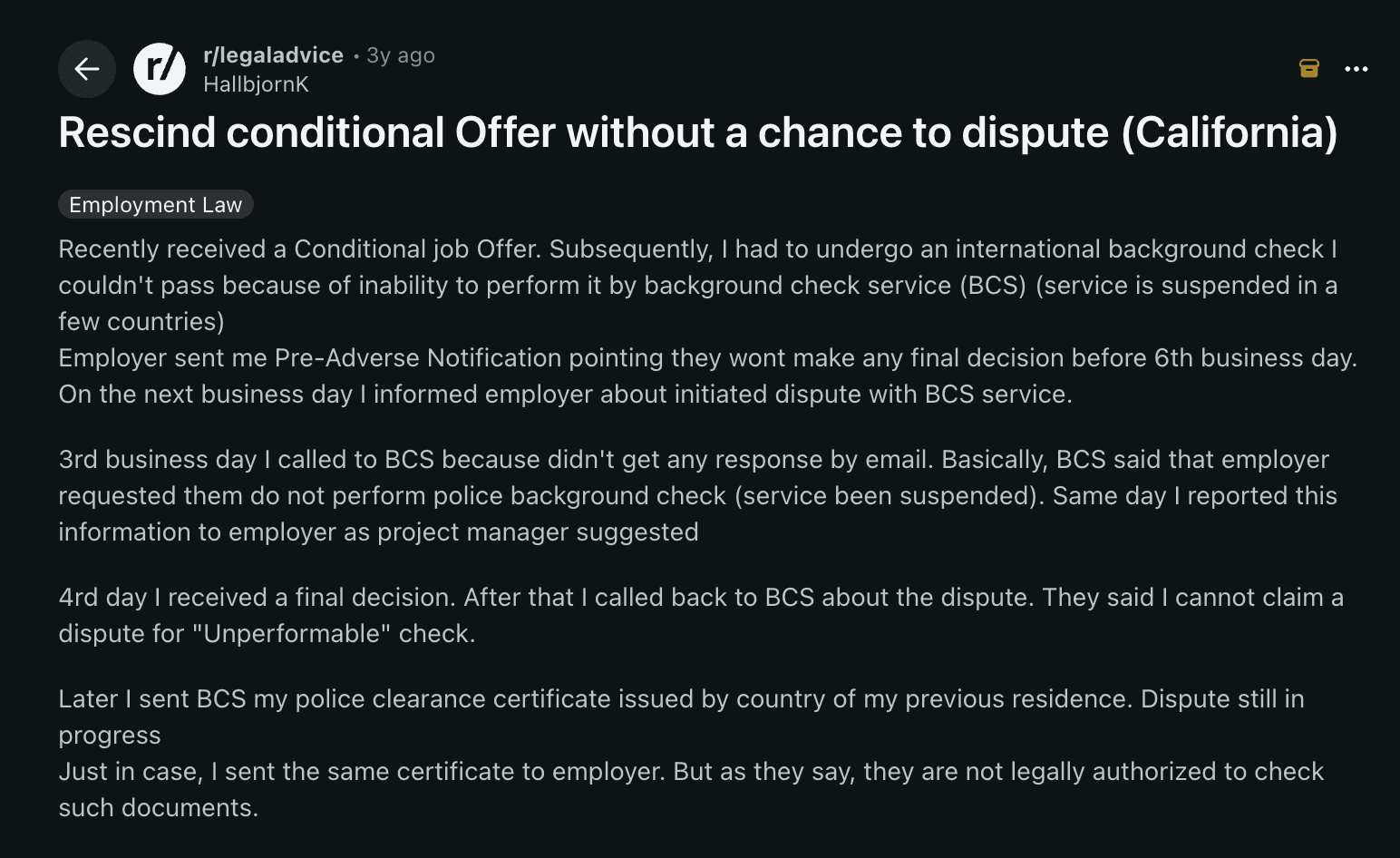Viewport: 1400px width, 858px height.
Task: Click the word '(California)' in the title
Action: [x=1230, y=132]
